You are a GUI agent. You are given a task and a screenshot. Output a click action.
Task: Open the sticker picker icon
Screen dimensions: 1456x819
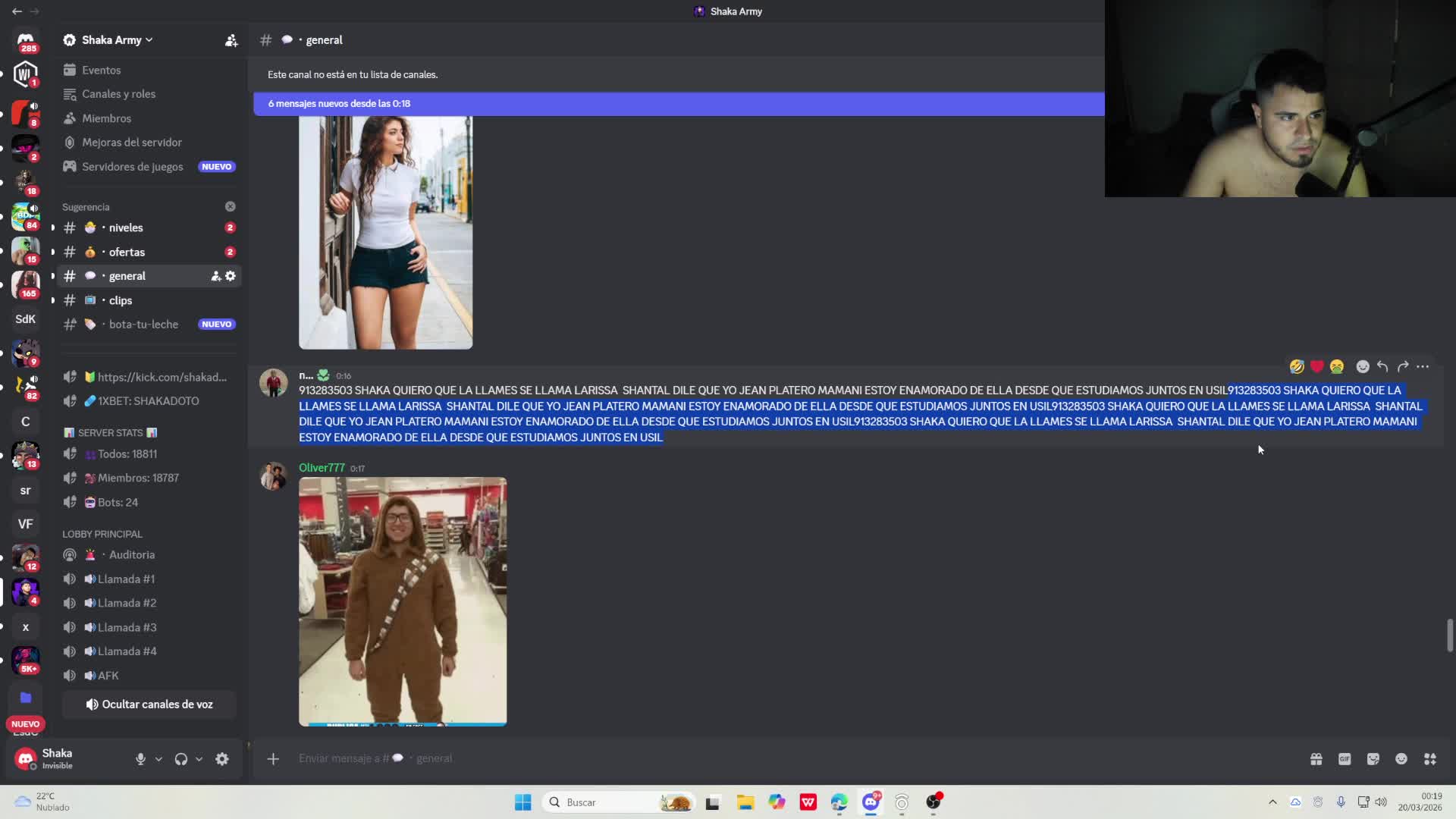(1373, 759)
